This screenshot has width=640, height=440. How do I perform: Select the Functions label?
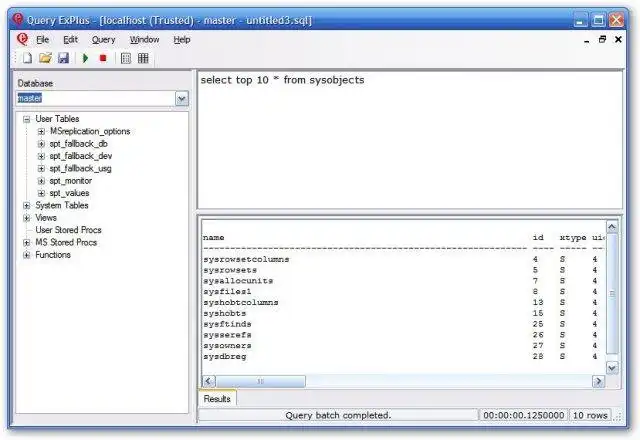click(x=53, y=255)
